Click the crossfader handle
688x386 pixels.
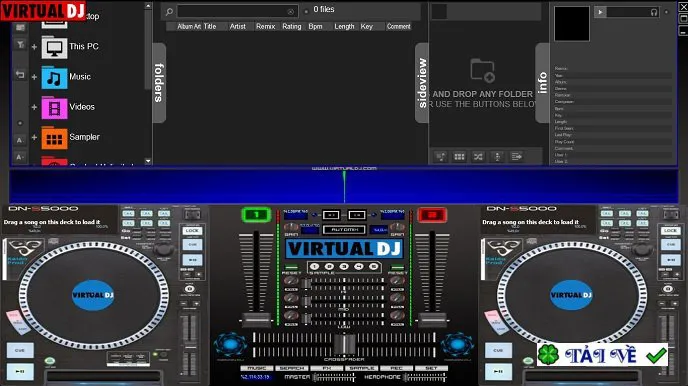(x=344, y=344)
